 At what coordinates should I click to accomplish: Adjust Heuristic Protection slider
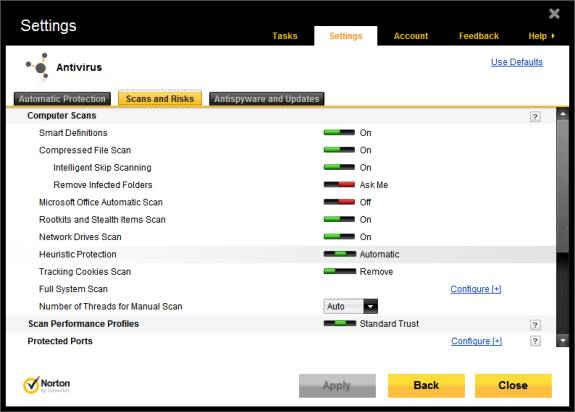point(340,254)
